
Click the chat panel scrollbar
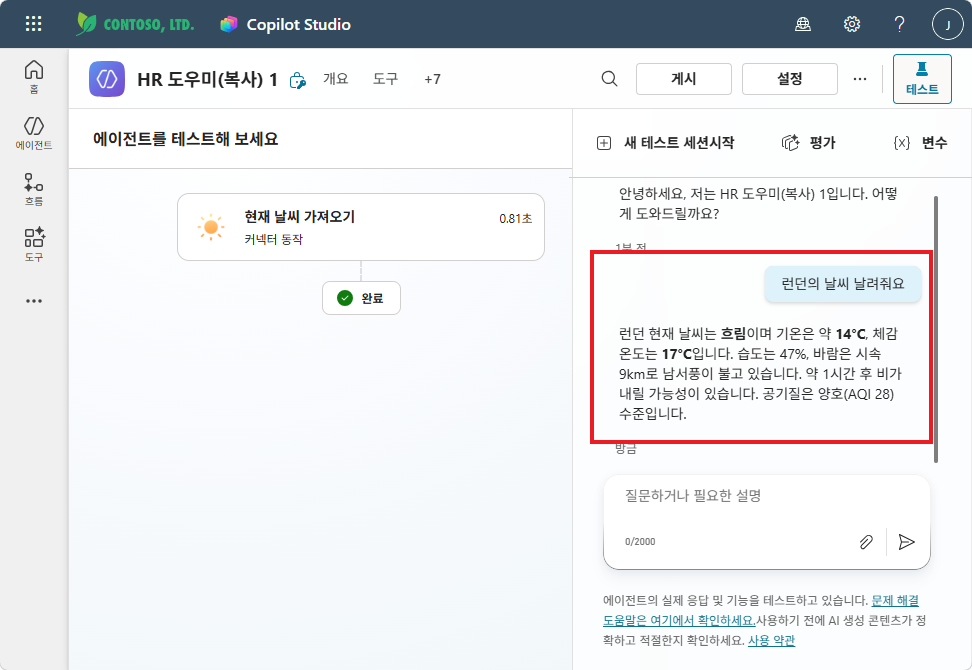pyautogui.click(x=935, y=328)
